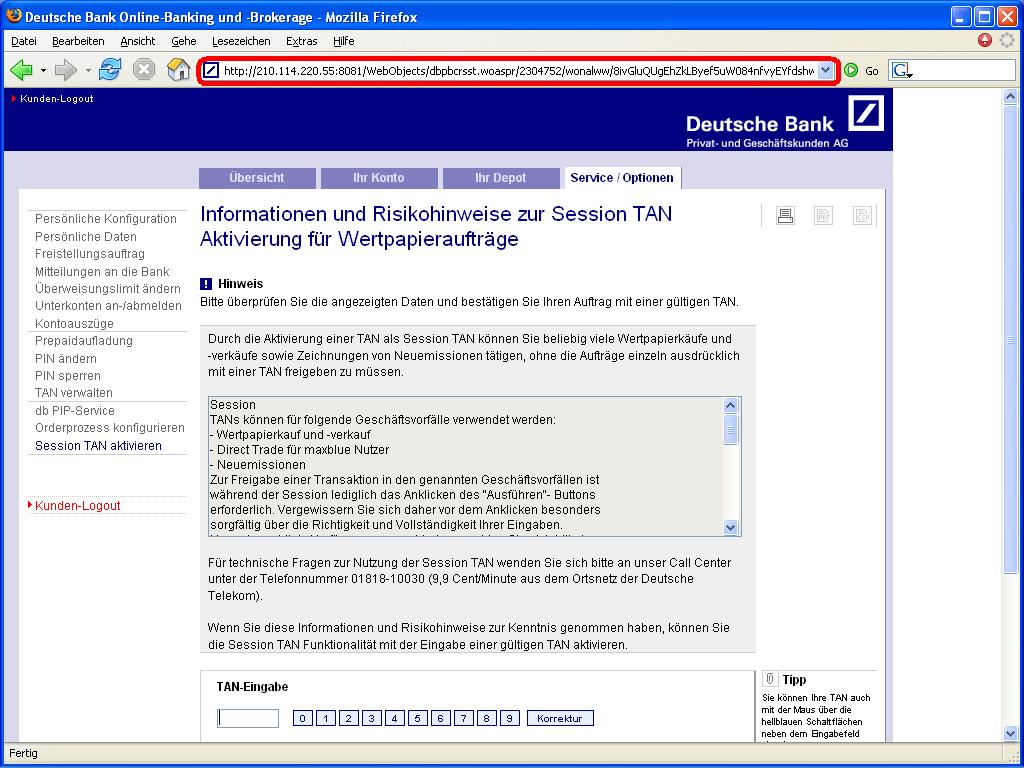Image resolution: width=1024 pixels, height=768 pixels.
Task: Click into the TAN-Eingabe input field
Action: pyautogui.click(x=248, y=718)
